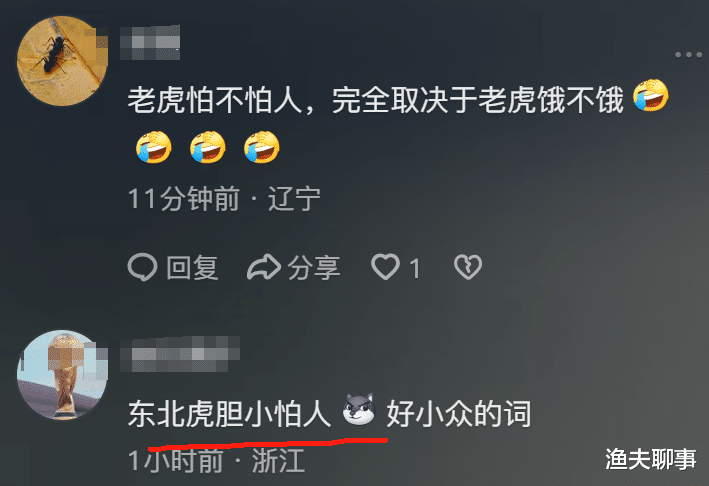Tap the laughing emoji after 饿不饿

(651, 95)
